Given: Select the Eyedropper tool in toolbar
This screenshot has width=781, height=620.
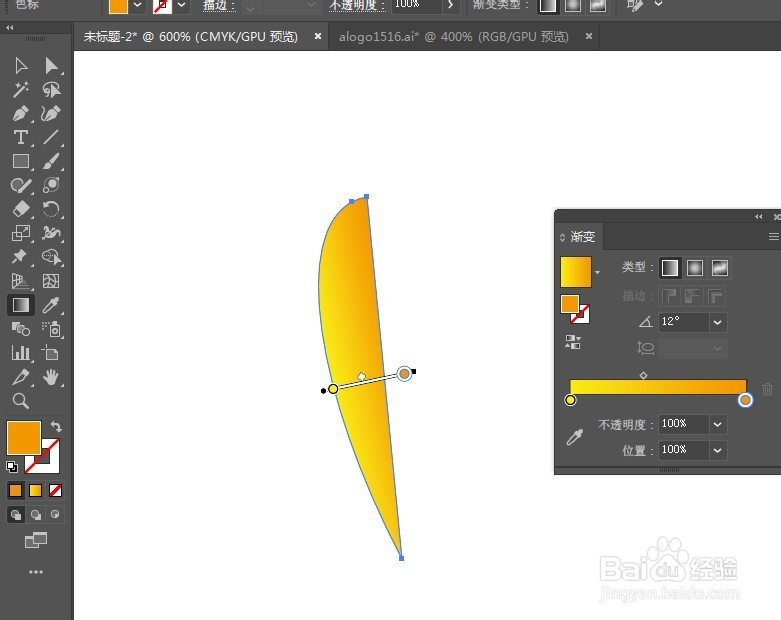Looking at the screenshot, I should click(x=51, y=305).
